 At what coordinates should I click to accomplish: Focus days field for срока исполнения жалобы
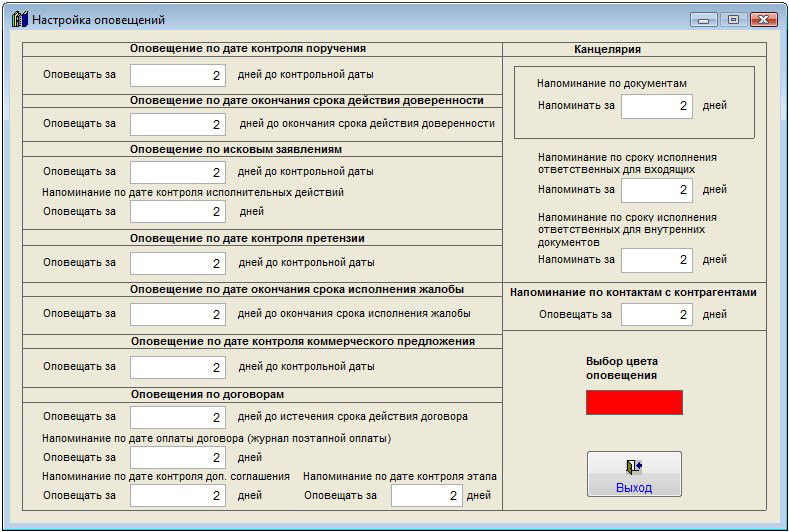tap(178, 314)
